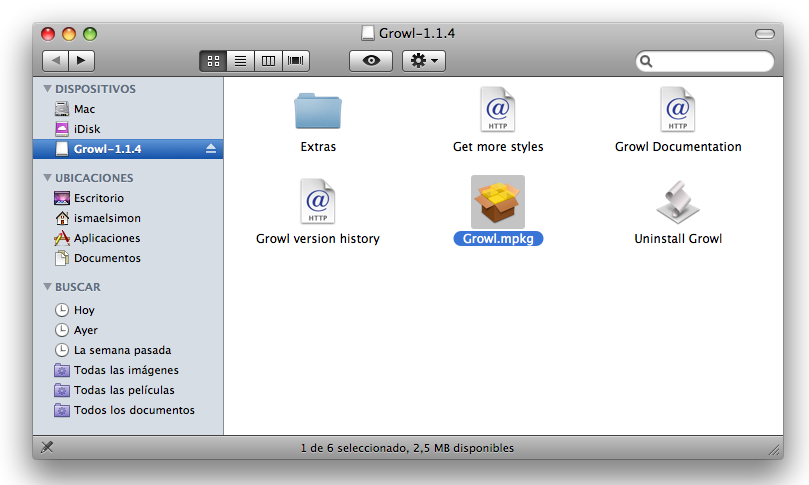Select the Mac hard drive icon
The width and height of the screenshot is (809, 485).
(62, 109)
